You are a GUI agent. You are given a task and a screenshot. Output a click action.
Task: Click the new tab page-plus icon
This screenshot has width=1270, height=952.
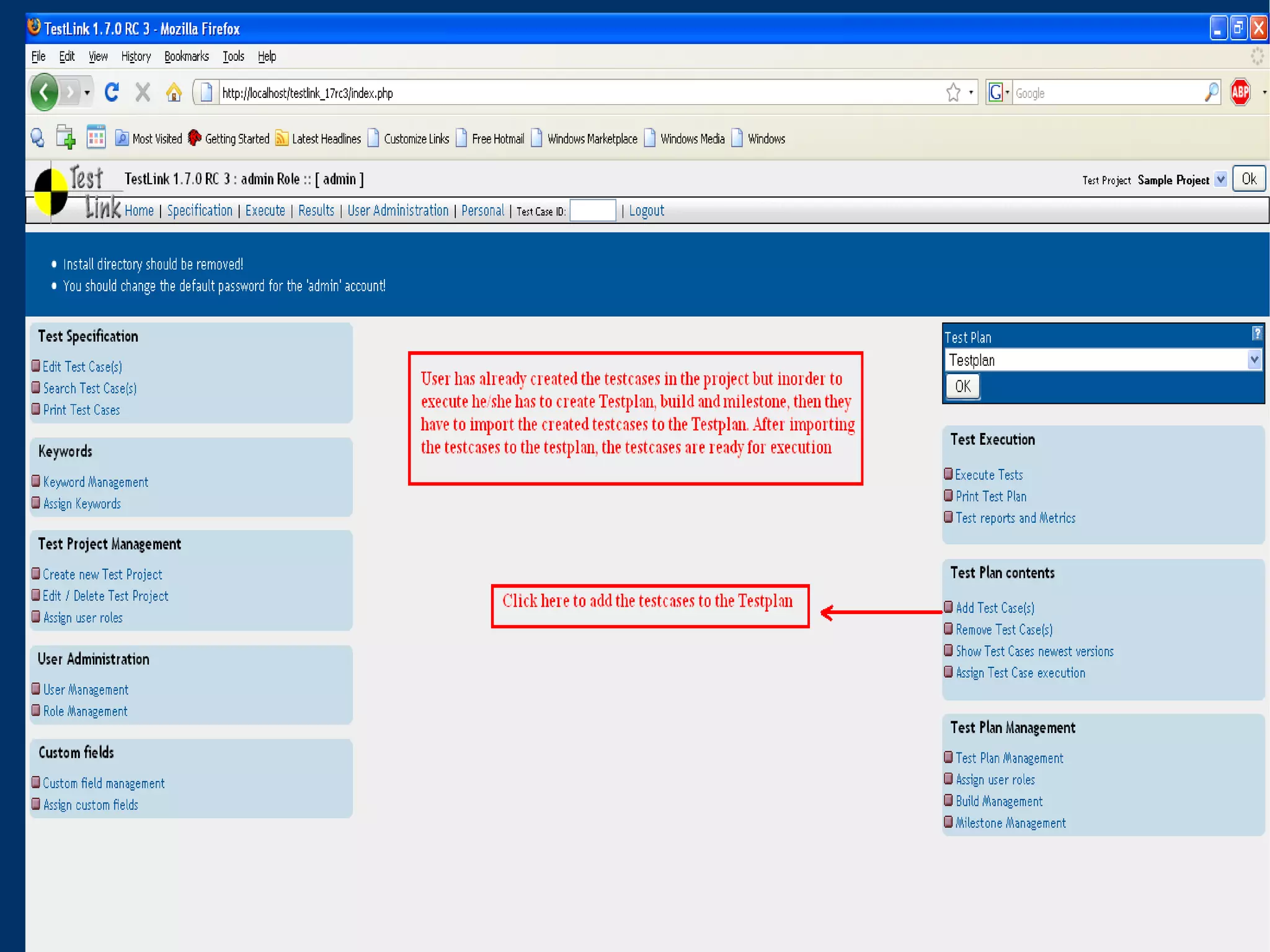66,138
